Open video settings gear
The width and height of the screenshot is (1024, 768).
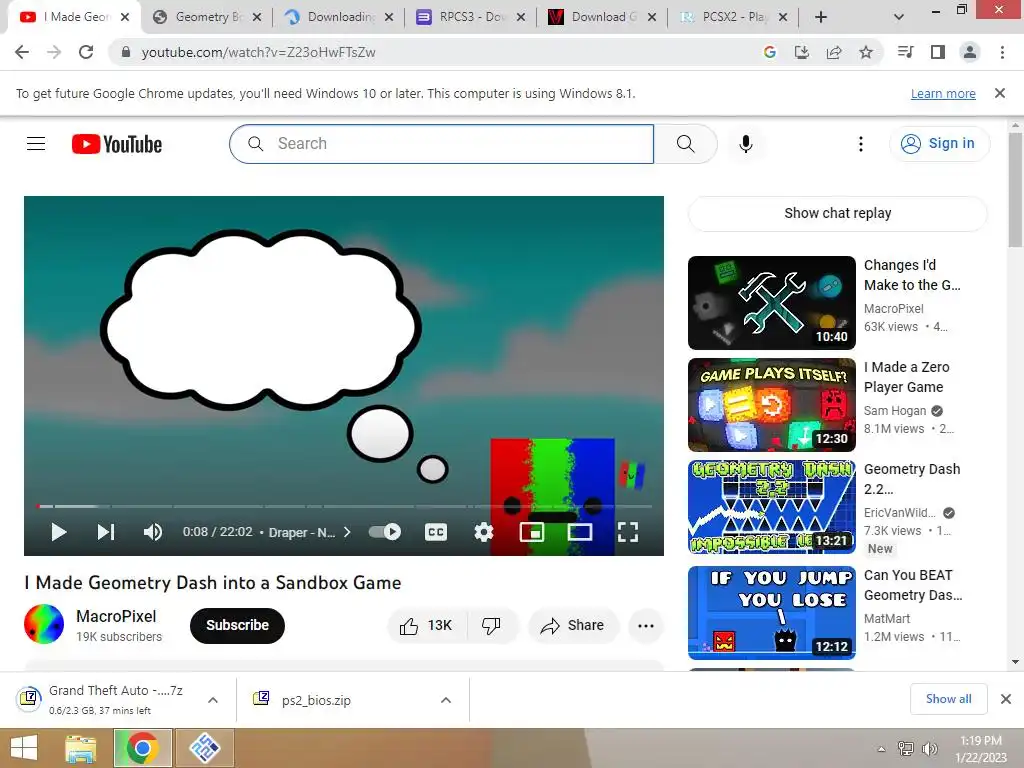[x=483, y=532]
